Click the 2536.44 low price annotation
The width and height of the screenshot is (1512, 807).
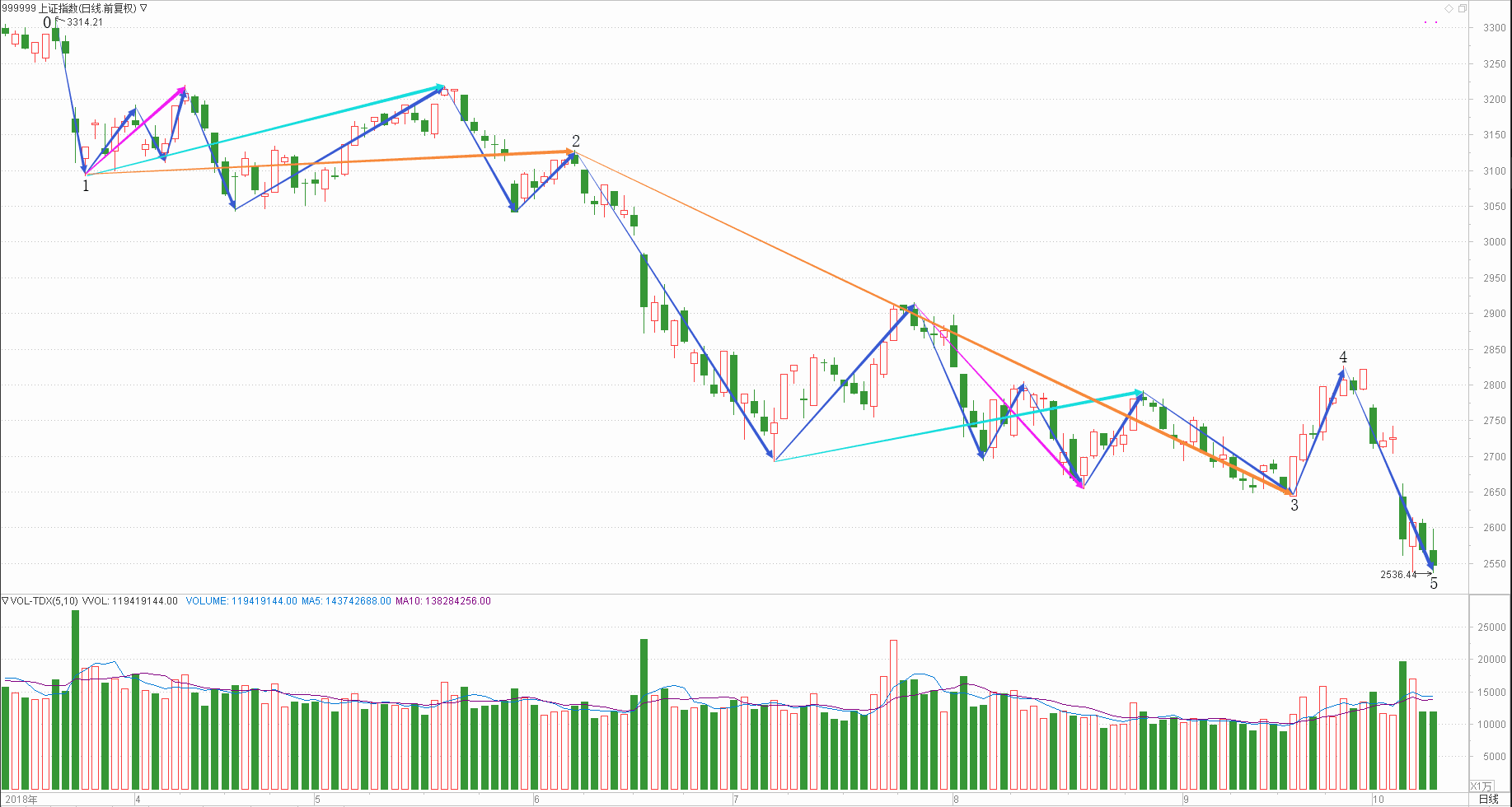tap(1398, 575)
